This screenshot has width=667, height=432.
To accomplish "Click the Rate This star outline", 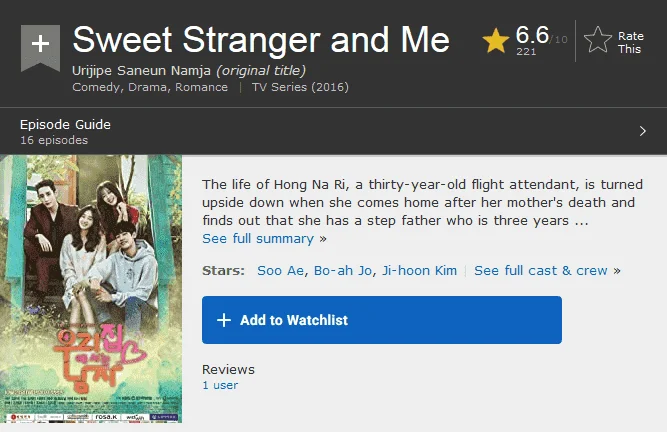I will pyautogui.click(x=598, y=40).
